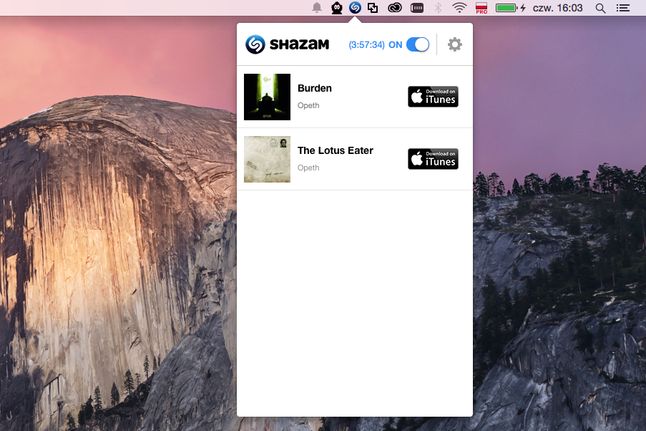Toggle Shazam auto-listening switch off
This screenshot has height=431, width=646.
pos(418,45)
